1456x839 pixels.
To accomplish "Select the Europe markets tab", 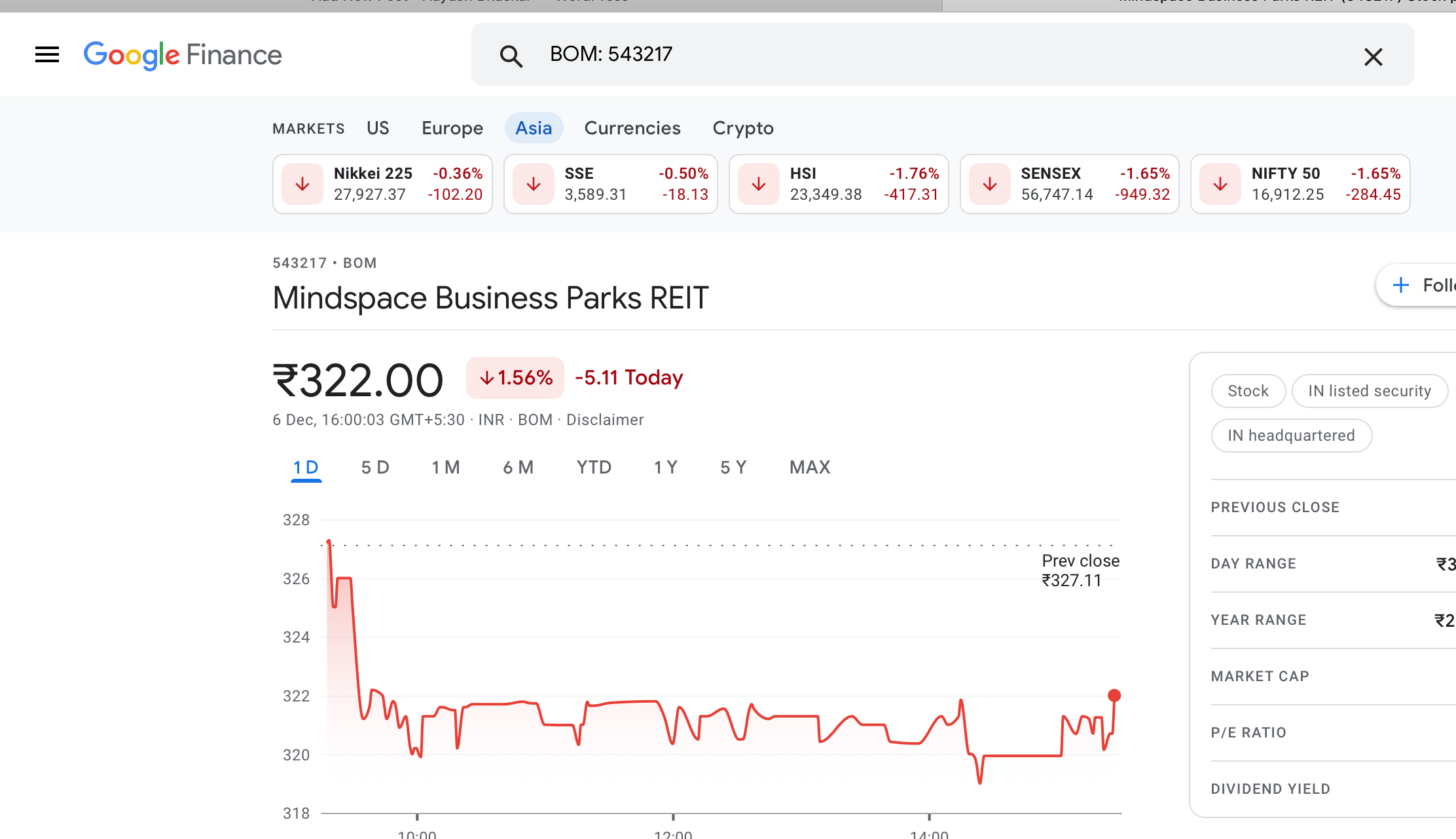I will [x=452, y=128].
